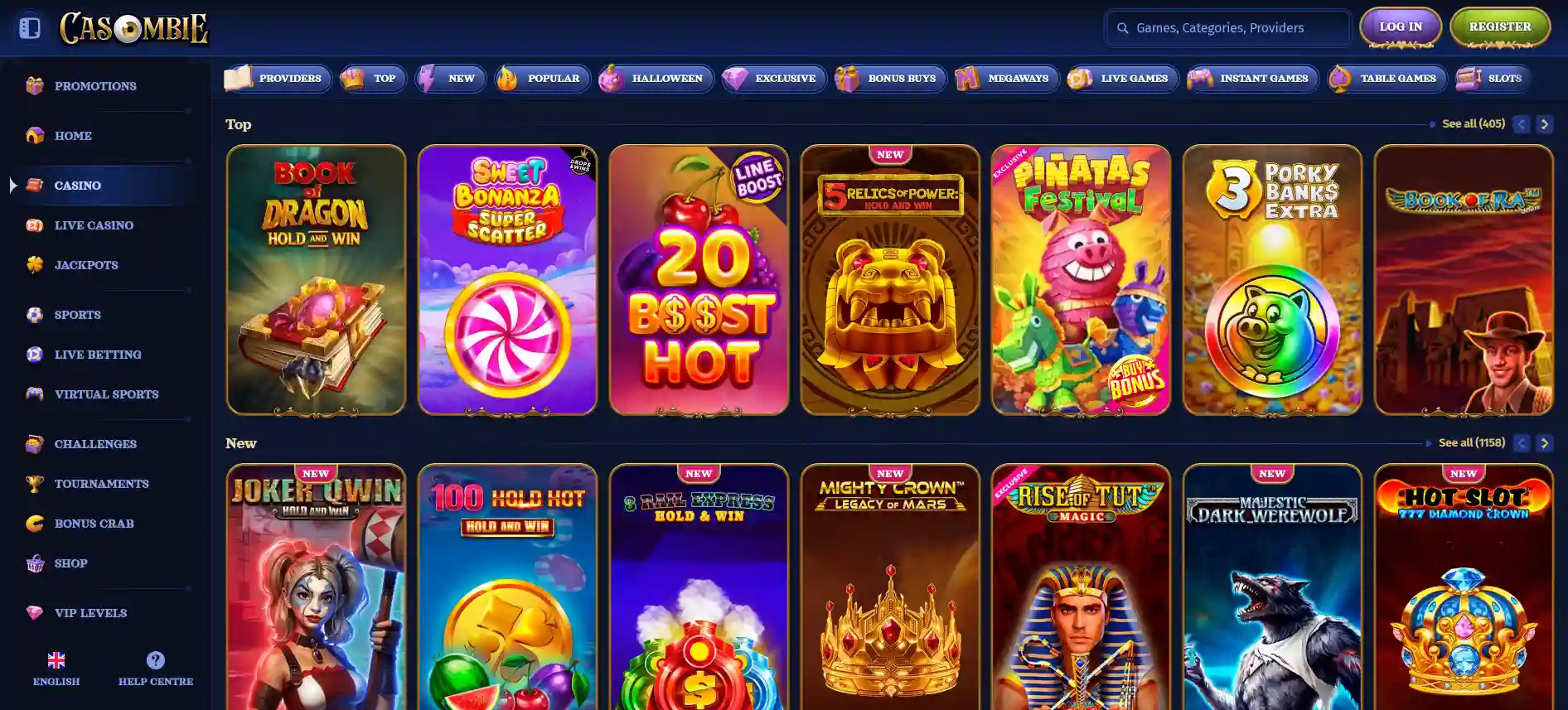This screenshot has height=710, width=1568.
Task: Collapse the sidebar with the panel icon
Action: (x=30, y=28)
